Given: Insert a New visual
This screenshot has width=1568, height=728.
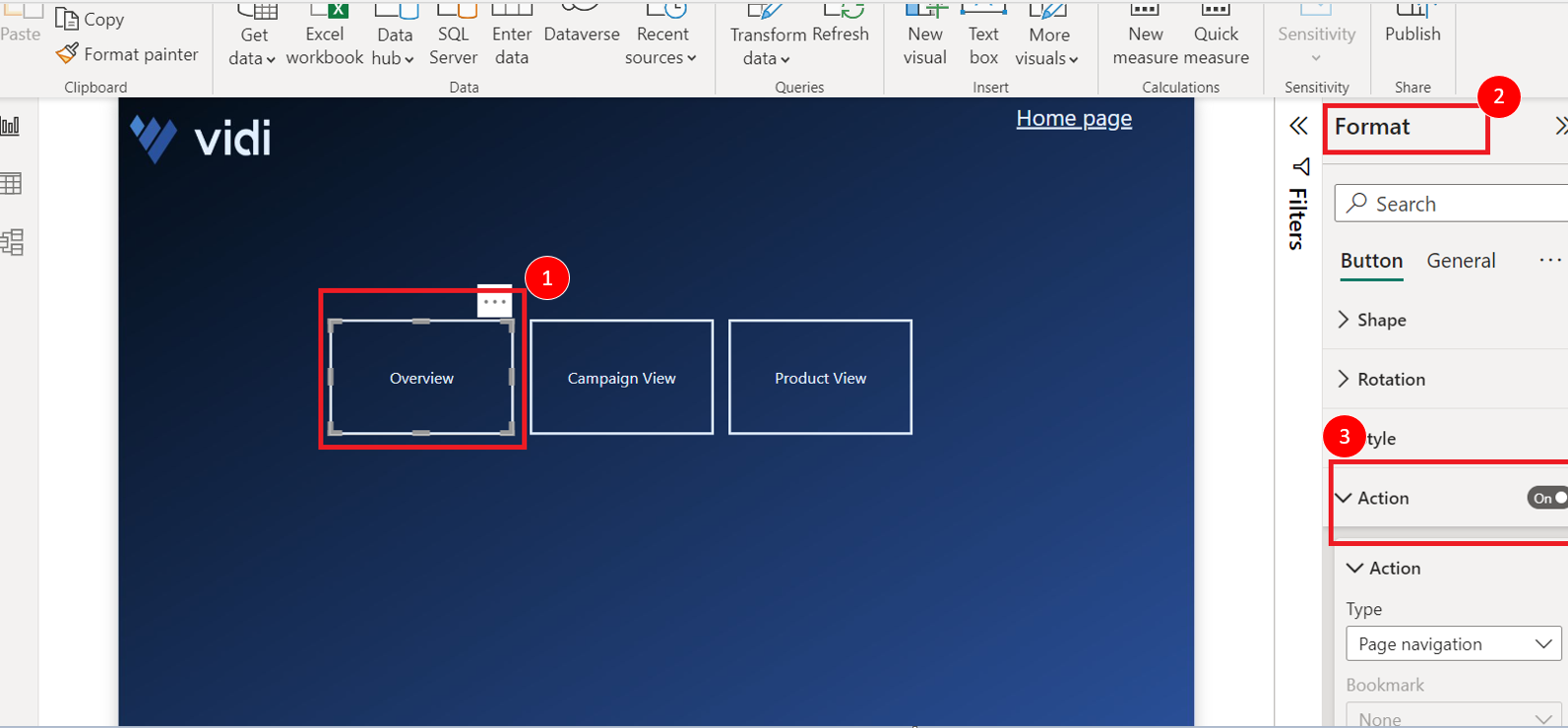Looking at the screenshot, I should pyautogui.click(x=925, y=36).
